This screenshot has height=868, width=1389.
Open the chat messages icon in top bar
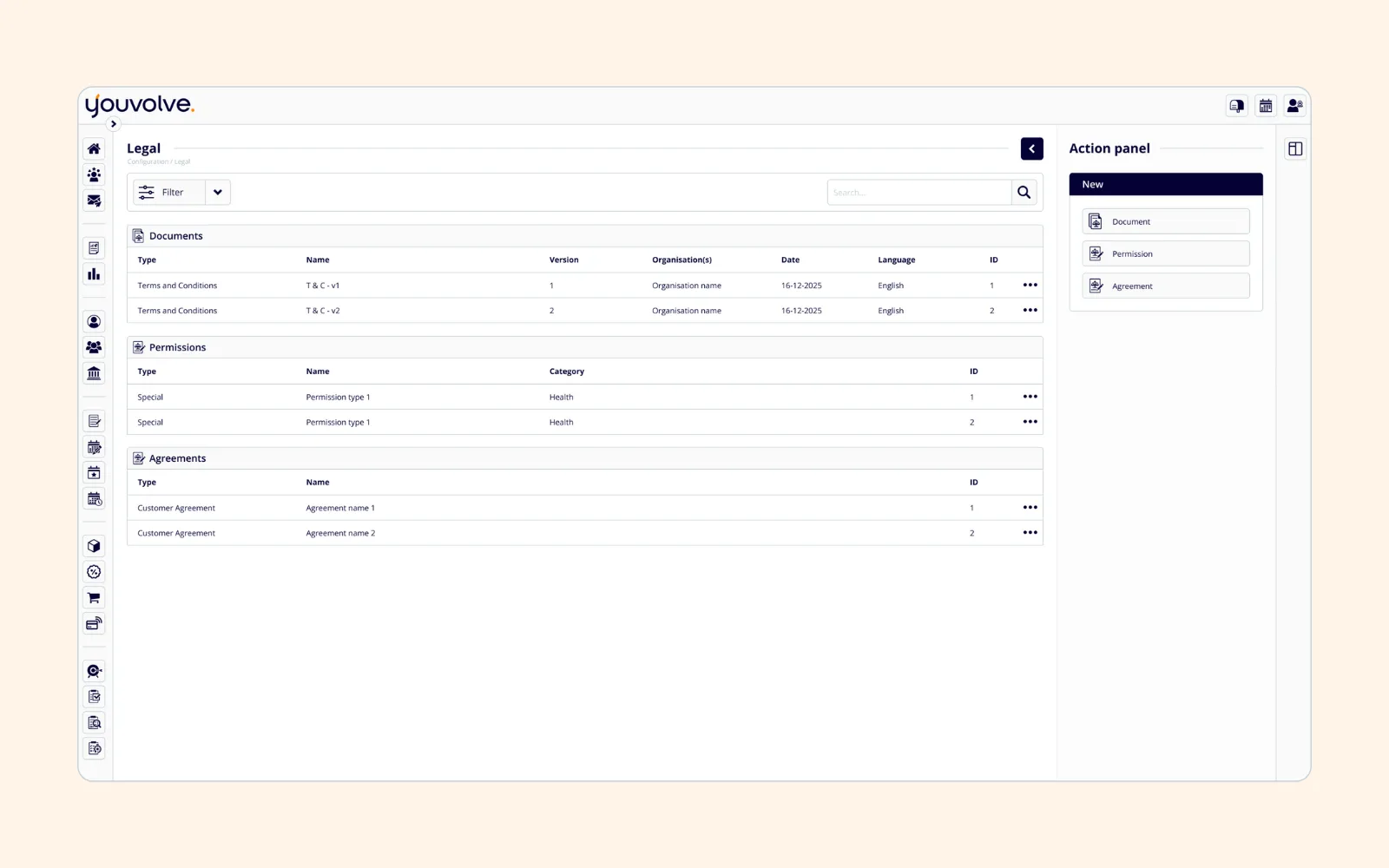[1237, 106]
